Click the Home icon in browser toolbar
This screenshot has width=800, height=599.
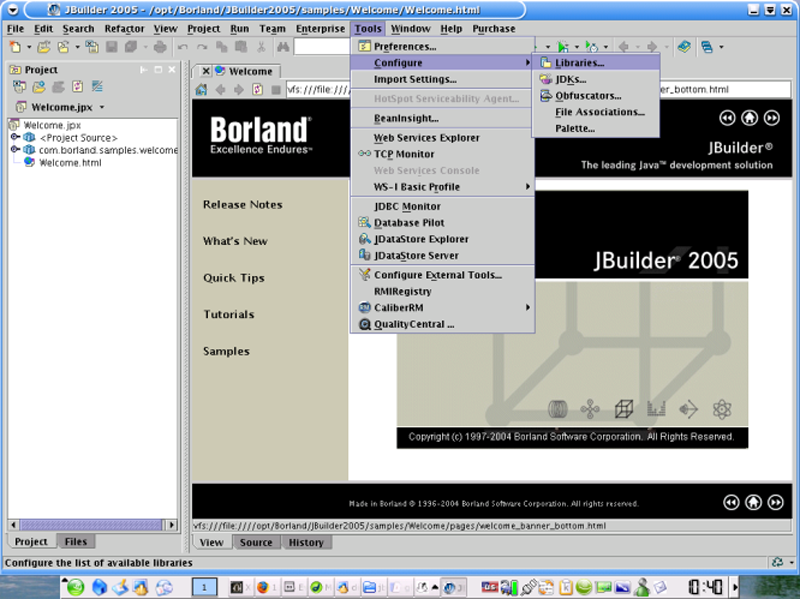click(x=203, y=90)
